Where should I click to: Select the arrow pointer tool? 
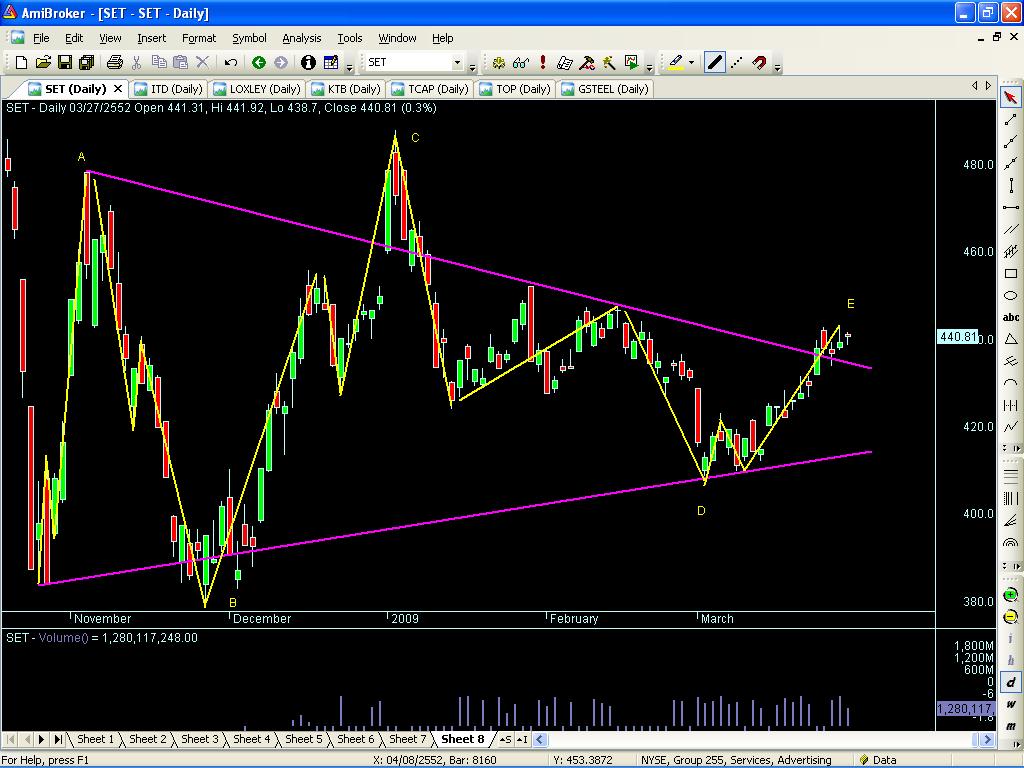coord(1010,98)
